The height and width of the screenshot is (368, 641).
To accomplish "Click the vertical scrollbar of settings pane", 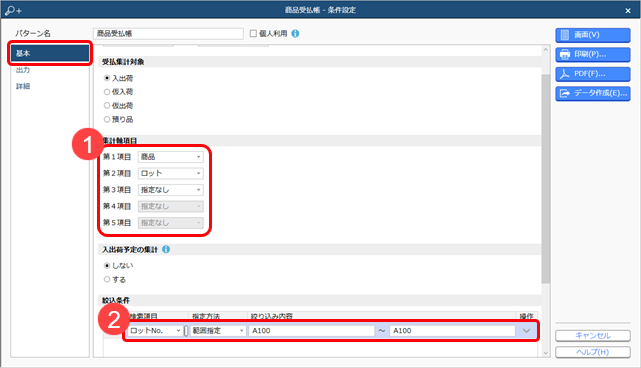I will click(x=546, y=179).
